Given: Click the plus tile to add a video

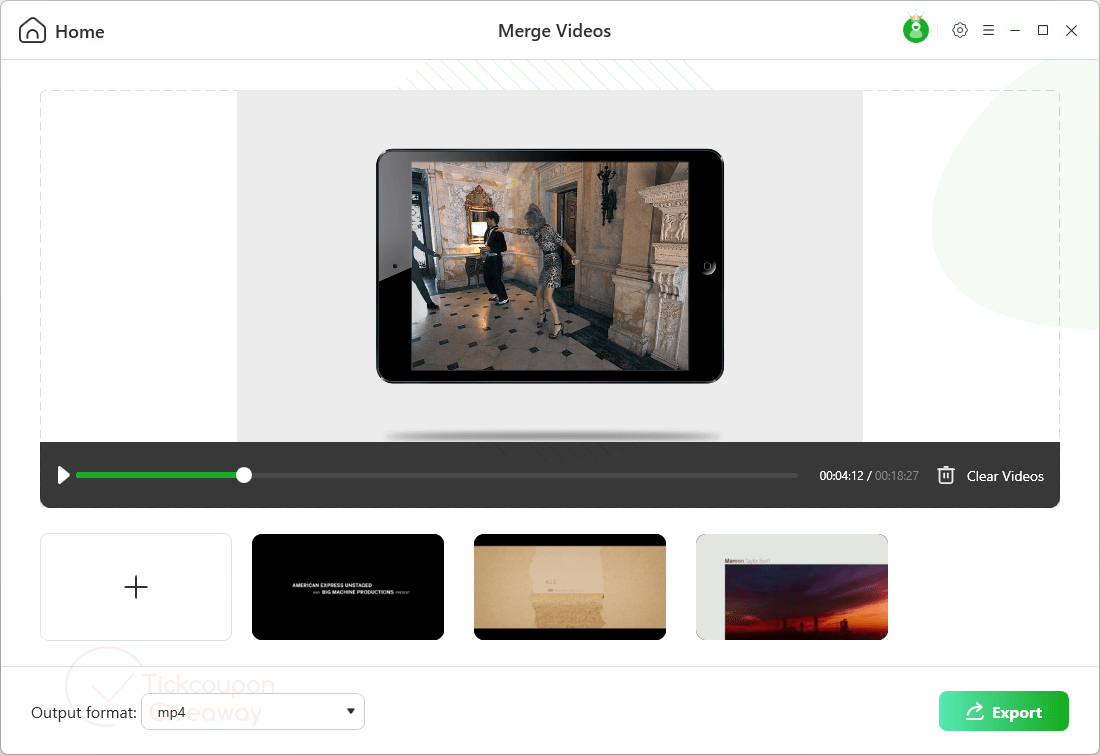Looking at the screenshot, I should (136, 587).
